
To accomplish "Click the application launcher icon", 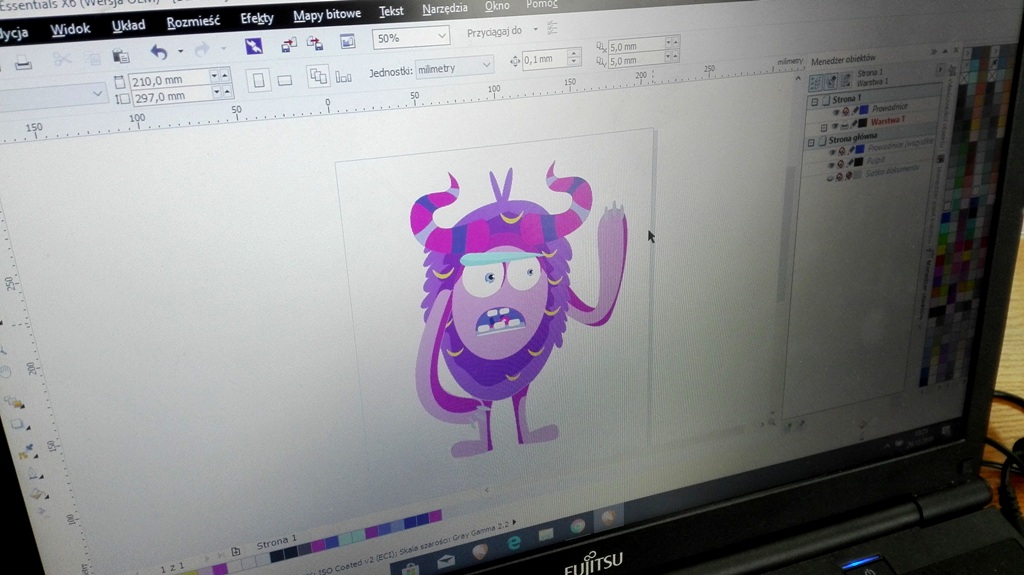I will pos(348,41).
